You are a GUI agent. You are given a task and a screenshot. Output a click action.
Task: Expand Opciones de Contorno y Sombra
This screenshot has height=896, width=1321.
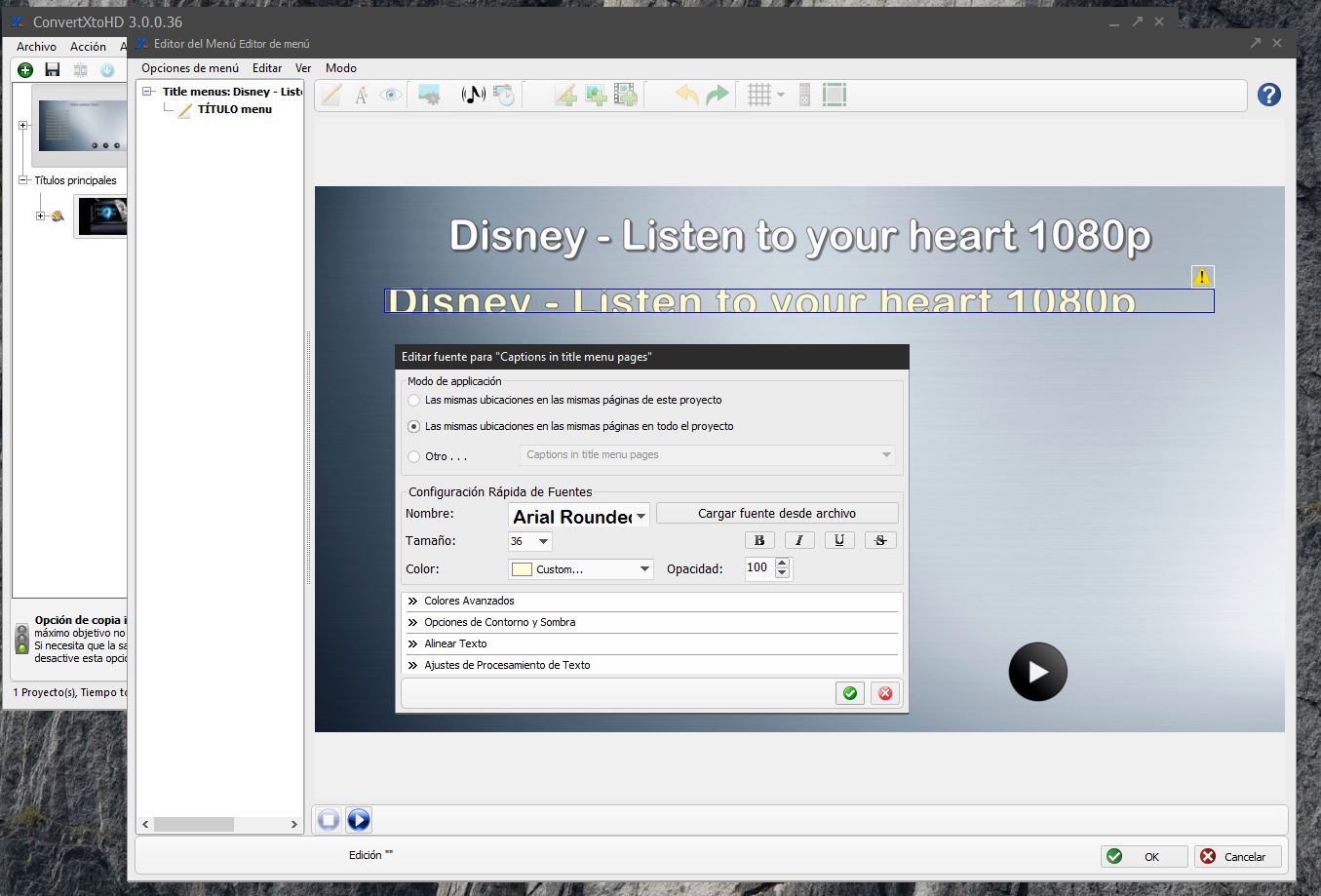651,622
